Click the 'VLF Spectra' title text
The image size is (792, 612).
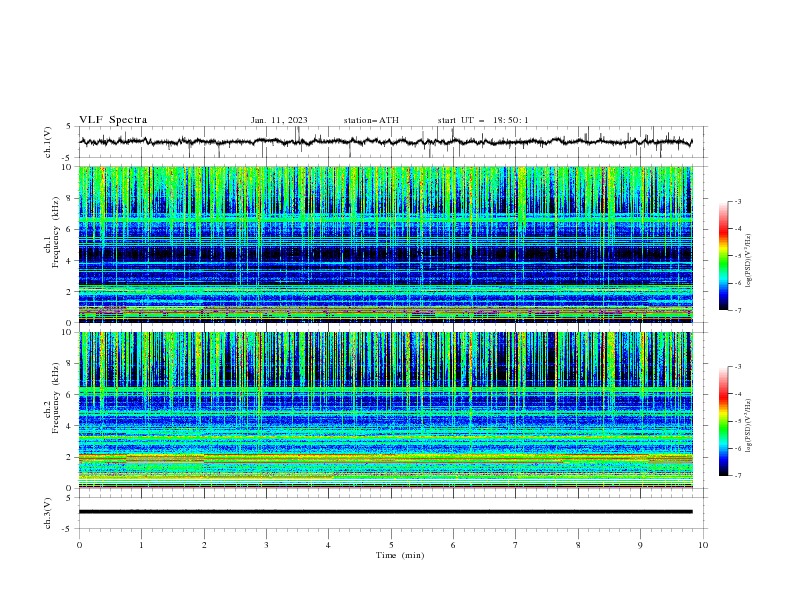(x=113, y=120)
